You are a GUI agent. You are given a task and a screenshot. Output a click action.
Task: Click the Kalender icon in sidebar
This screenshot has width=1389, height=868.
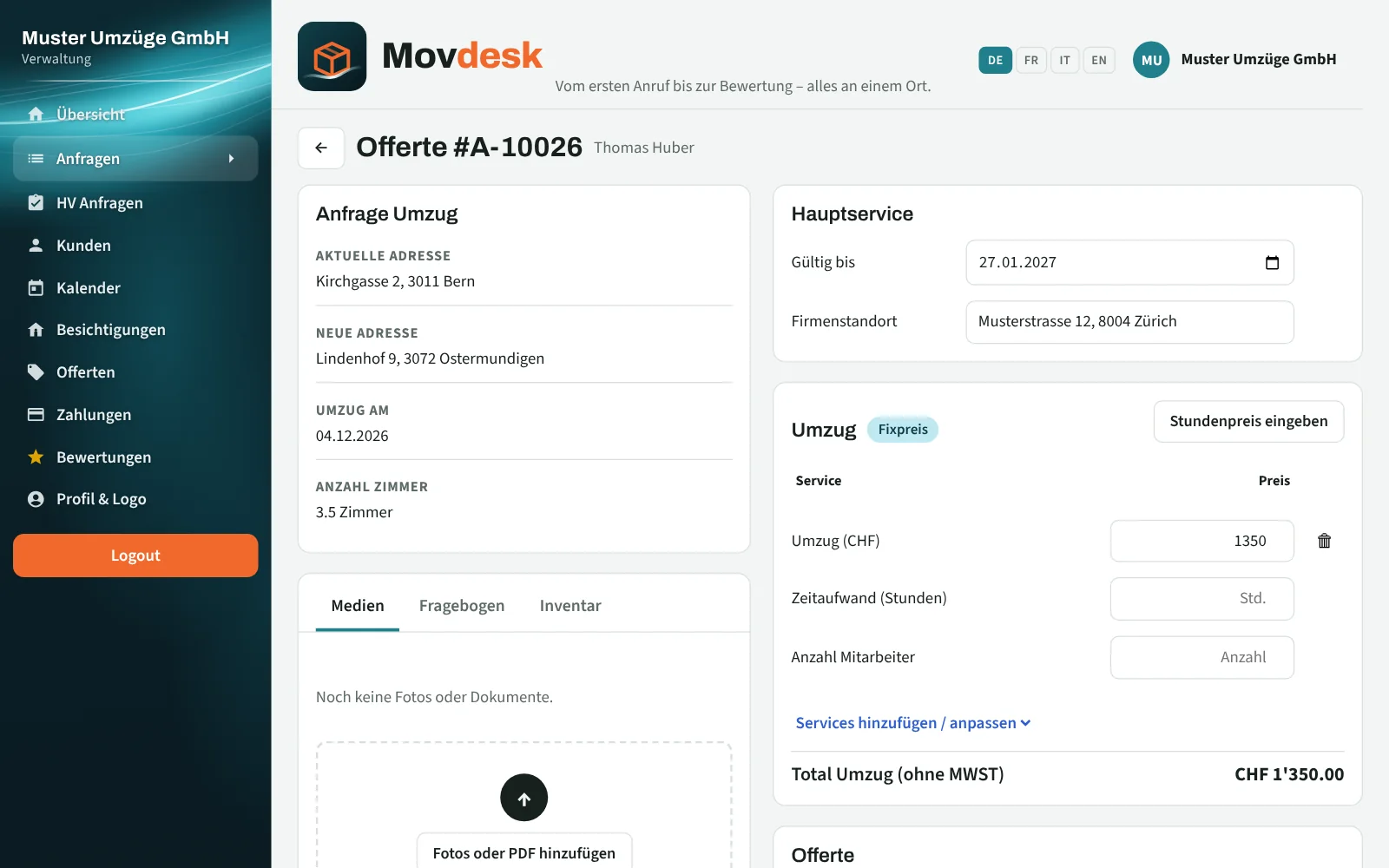[x=36, y=288]
